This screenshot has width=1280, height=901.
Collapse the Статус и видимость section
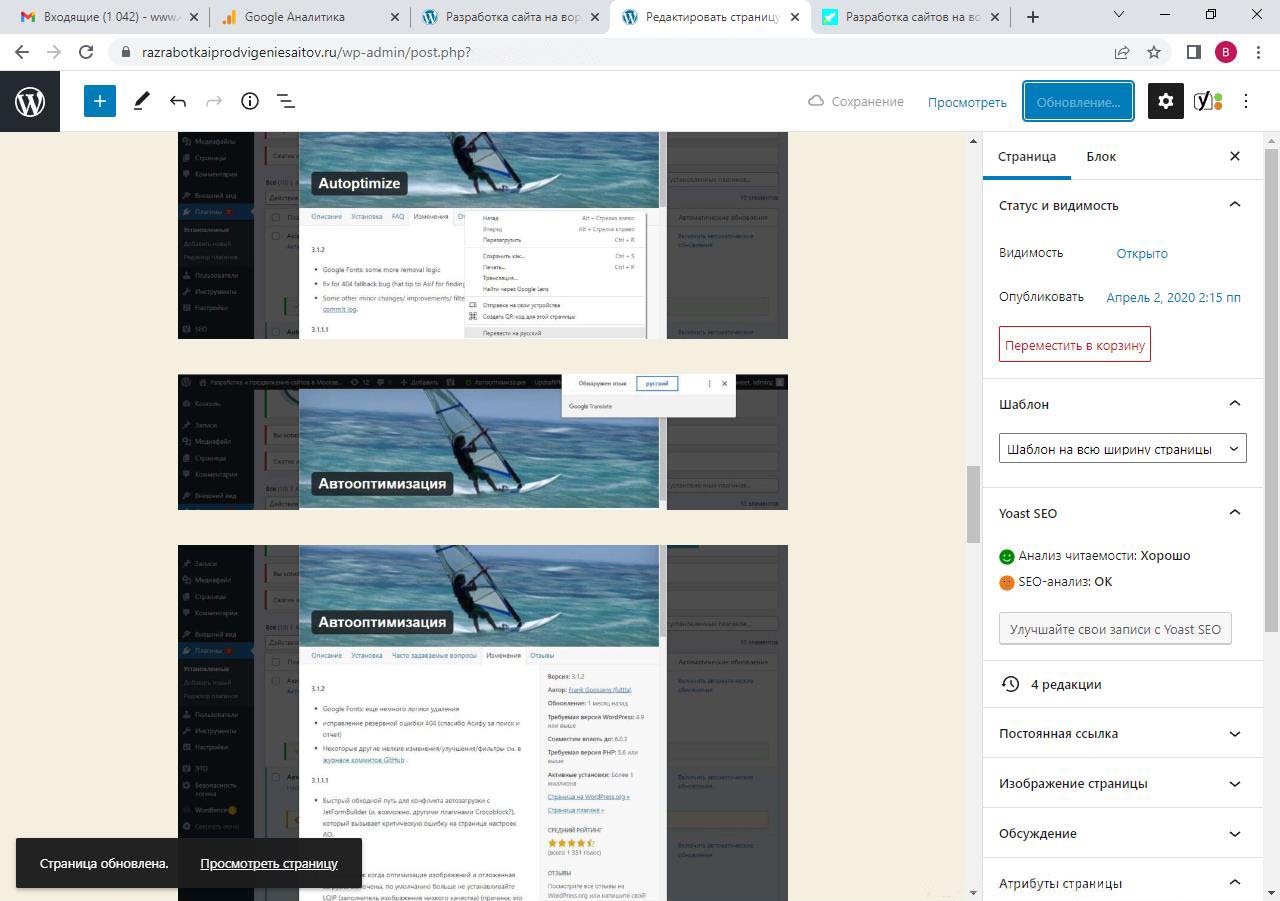(x=1234, y=205)
